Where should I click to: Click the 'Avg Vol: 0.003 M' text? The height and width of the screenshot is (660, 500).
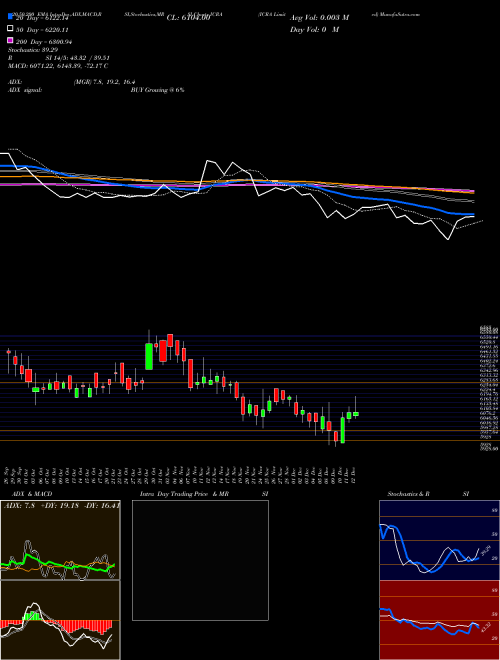pos(319,18)
